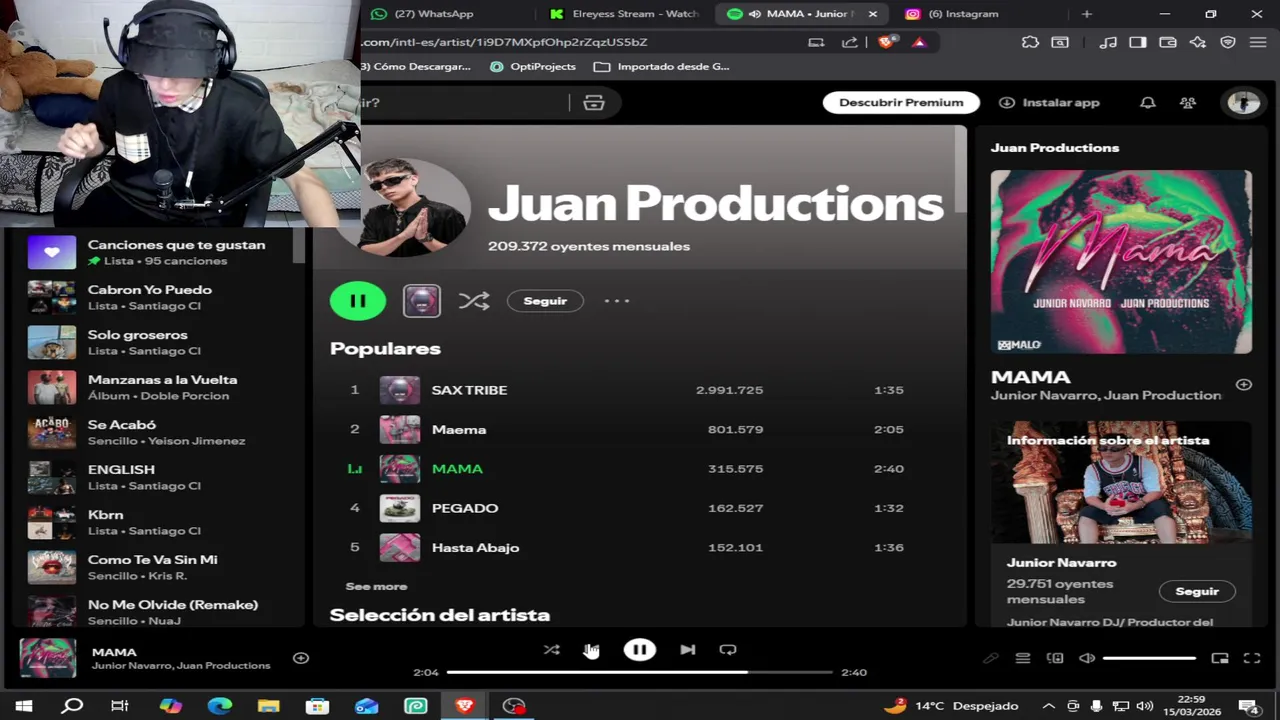Image resolution: width=1280 pixels, height=720 pixels.
Task: Open Se Acabó single in library
Action: pyautogui.click(x=160, y=432)
